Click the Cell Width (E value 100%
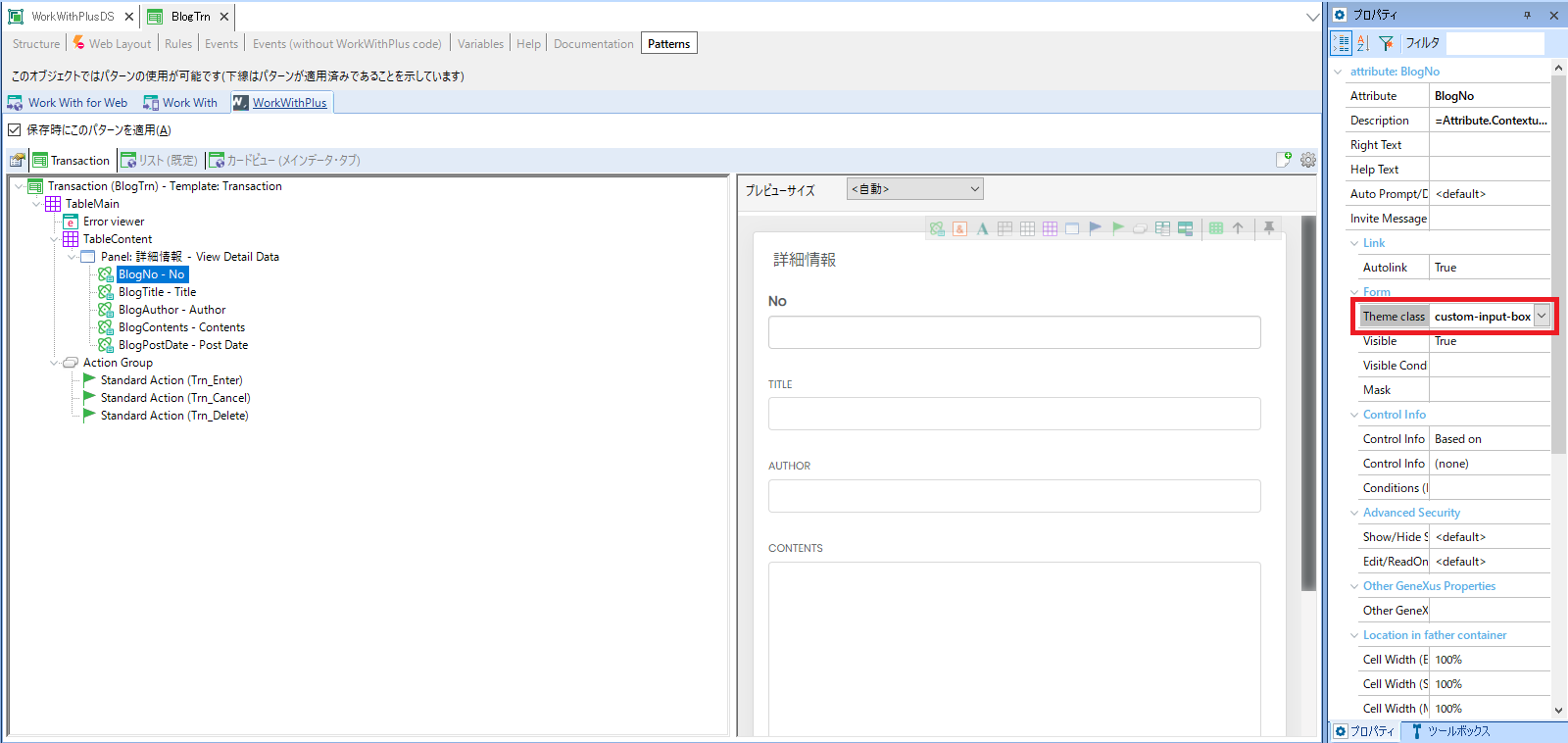The image size is (1568, 743). (1489, 660)
